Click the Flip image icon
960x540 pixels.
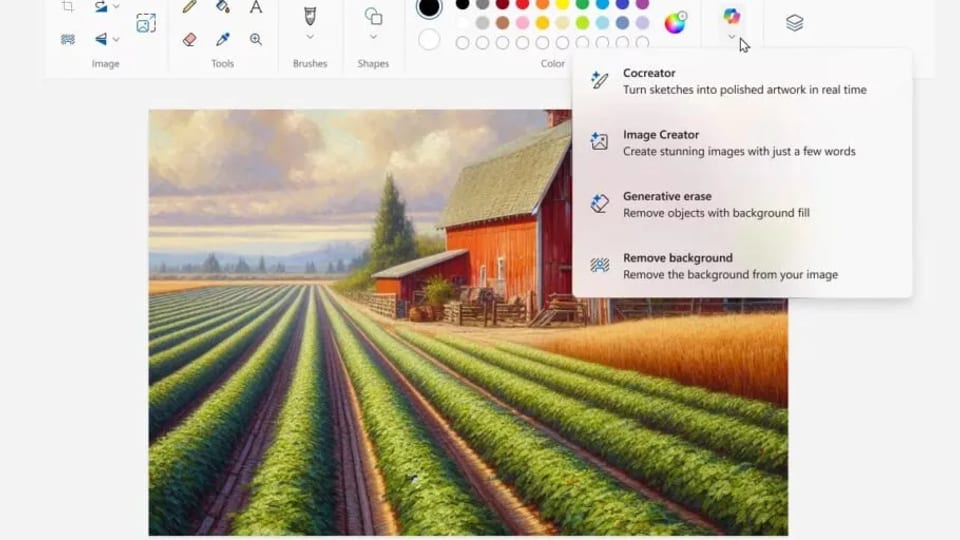[x=101, y=40]
